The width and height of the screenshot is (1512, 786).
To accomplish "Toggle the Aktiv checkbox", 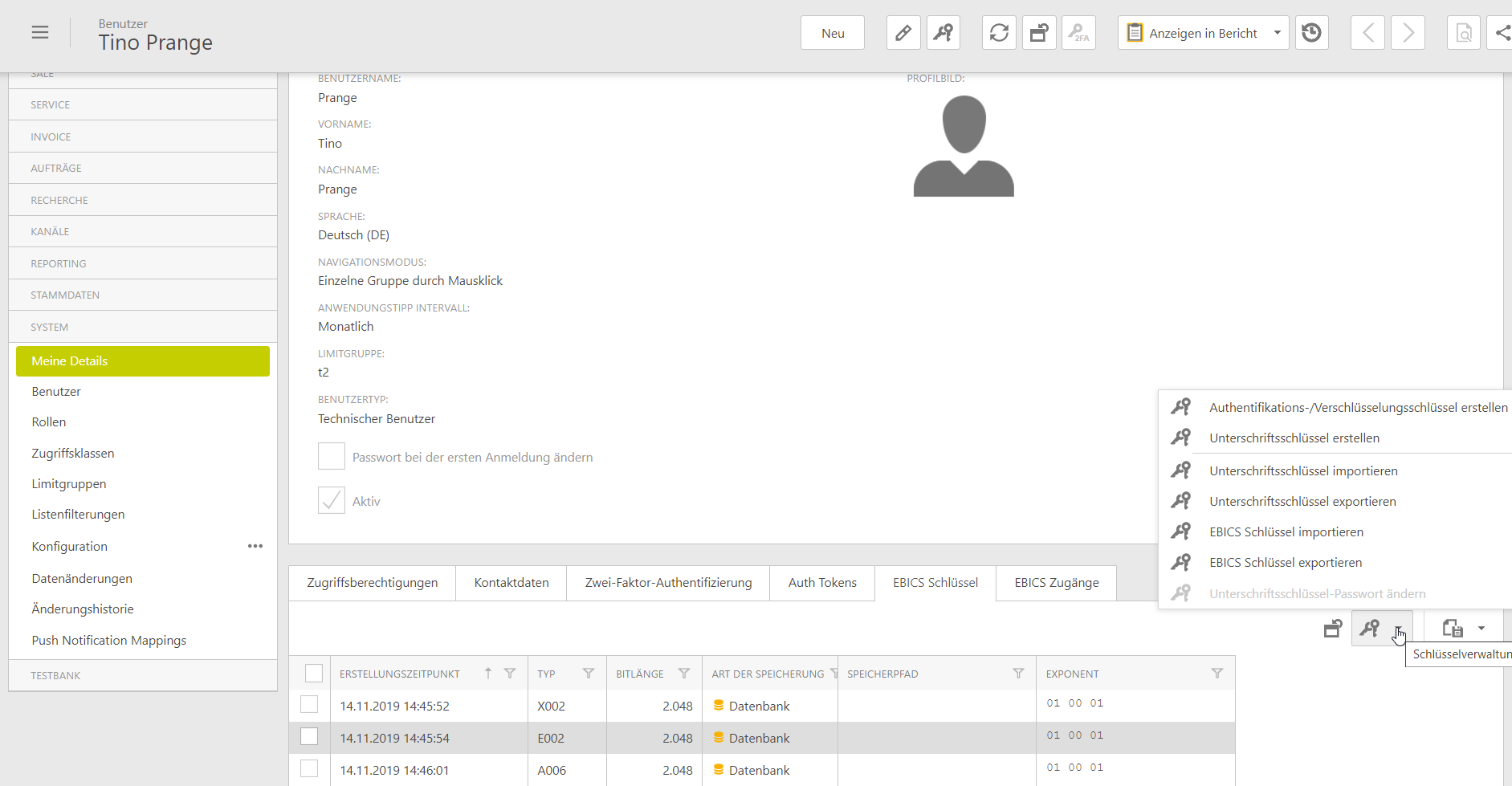I will (x=332, y=500).
